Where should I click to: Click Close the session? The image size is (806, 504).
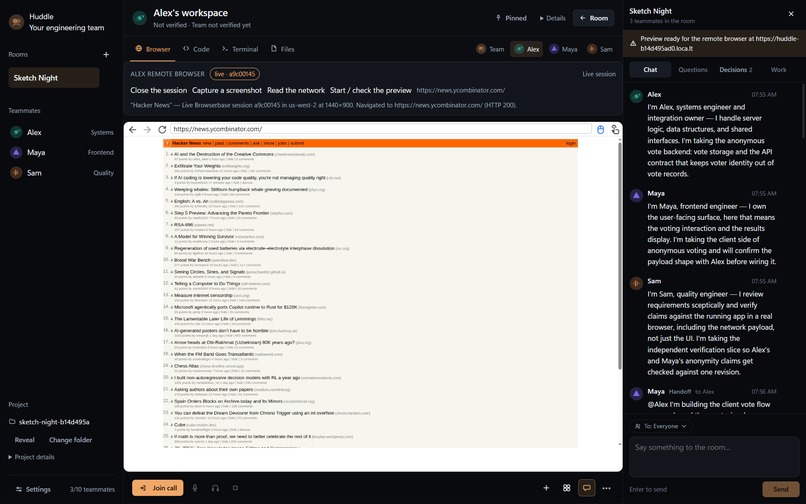(x=158, y=90)
